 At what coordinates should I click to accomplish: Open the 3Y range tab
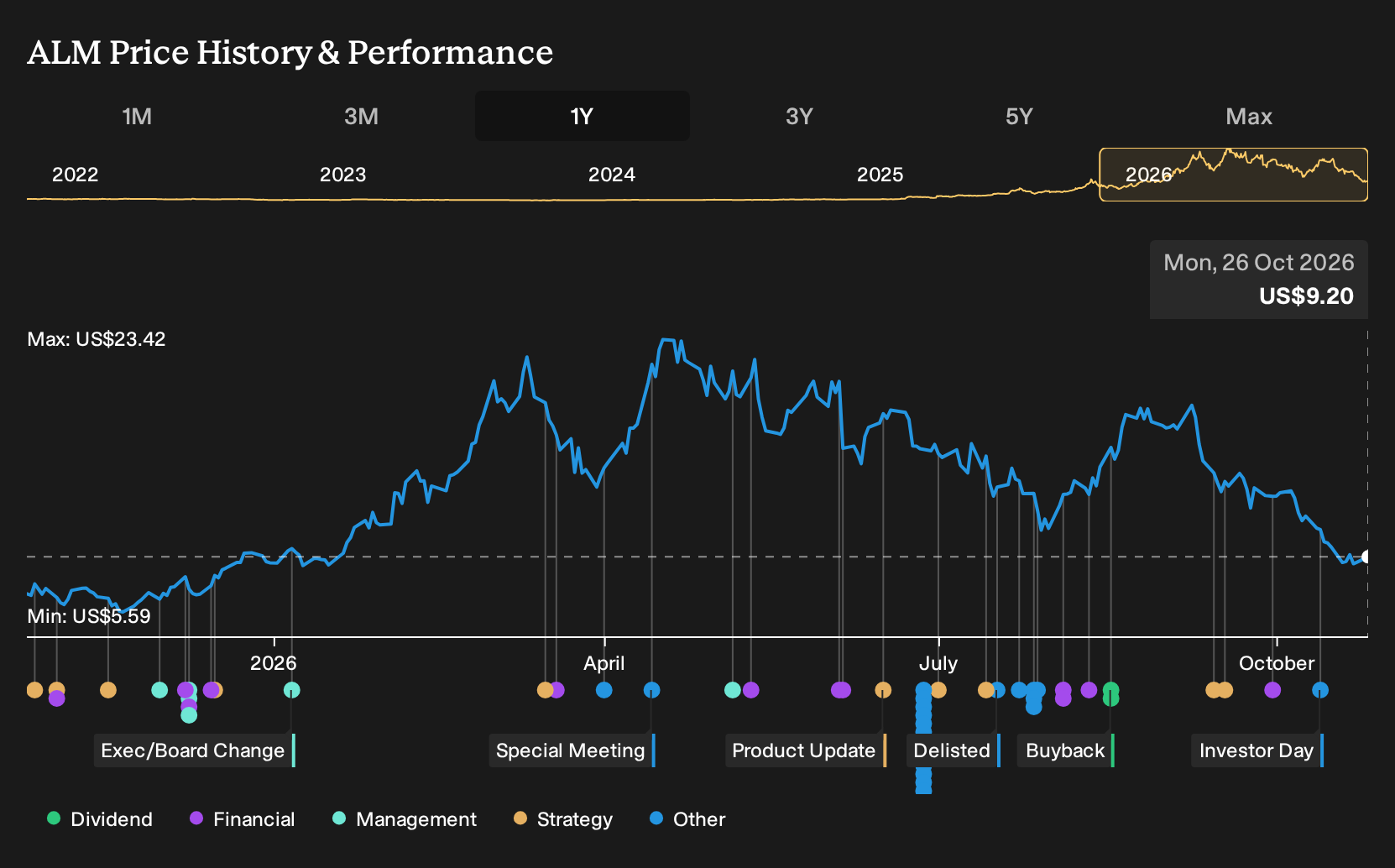[799, 116]
